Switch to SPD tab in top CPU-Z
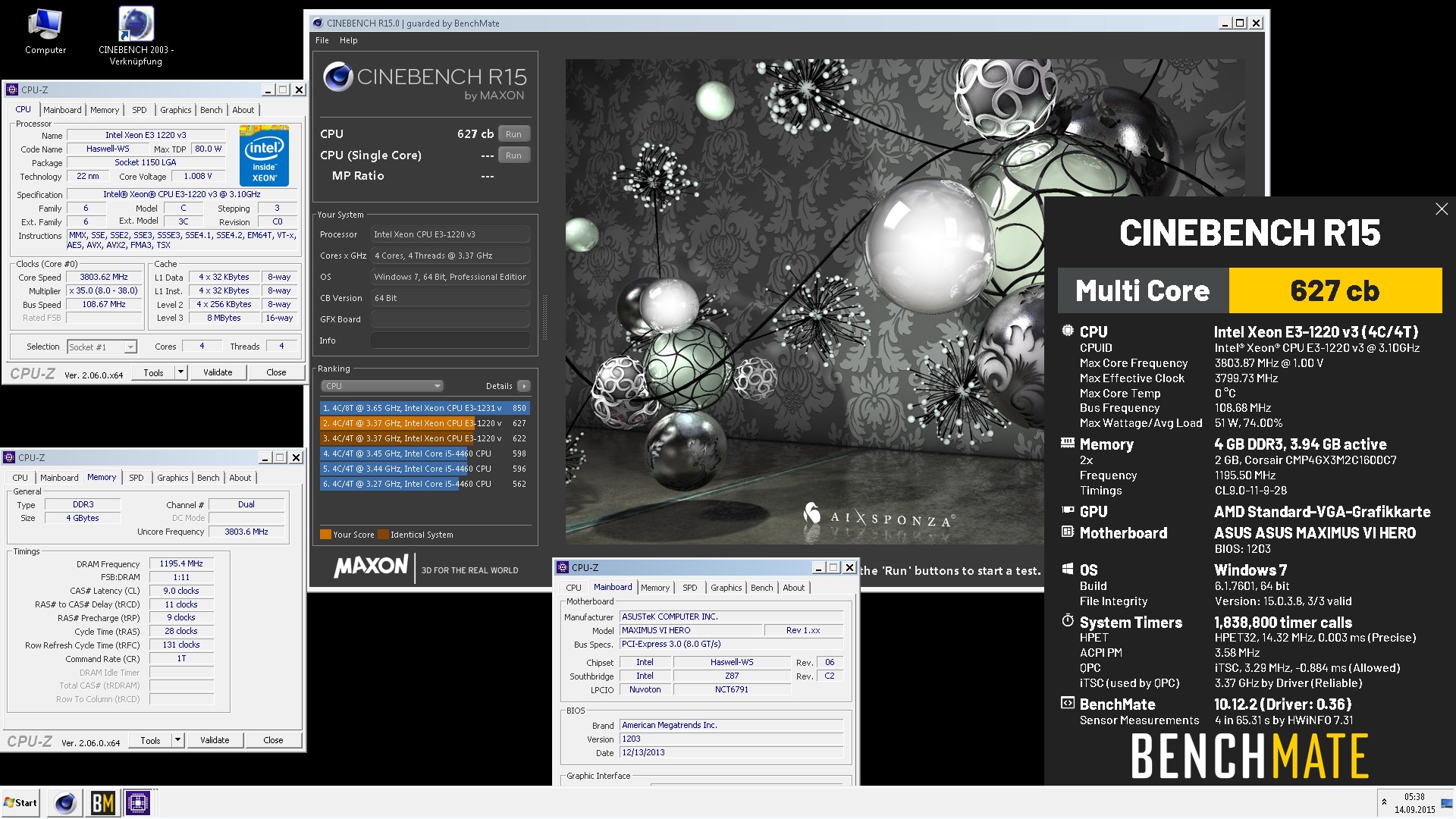 pyautogui.click(x=140, y=110)
